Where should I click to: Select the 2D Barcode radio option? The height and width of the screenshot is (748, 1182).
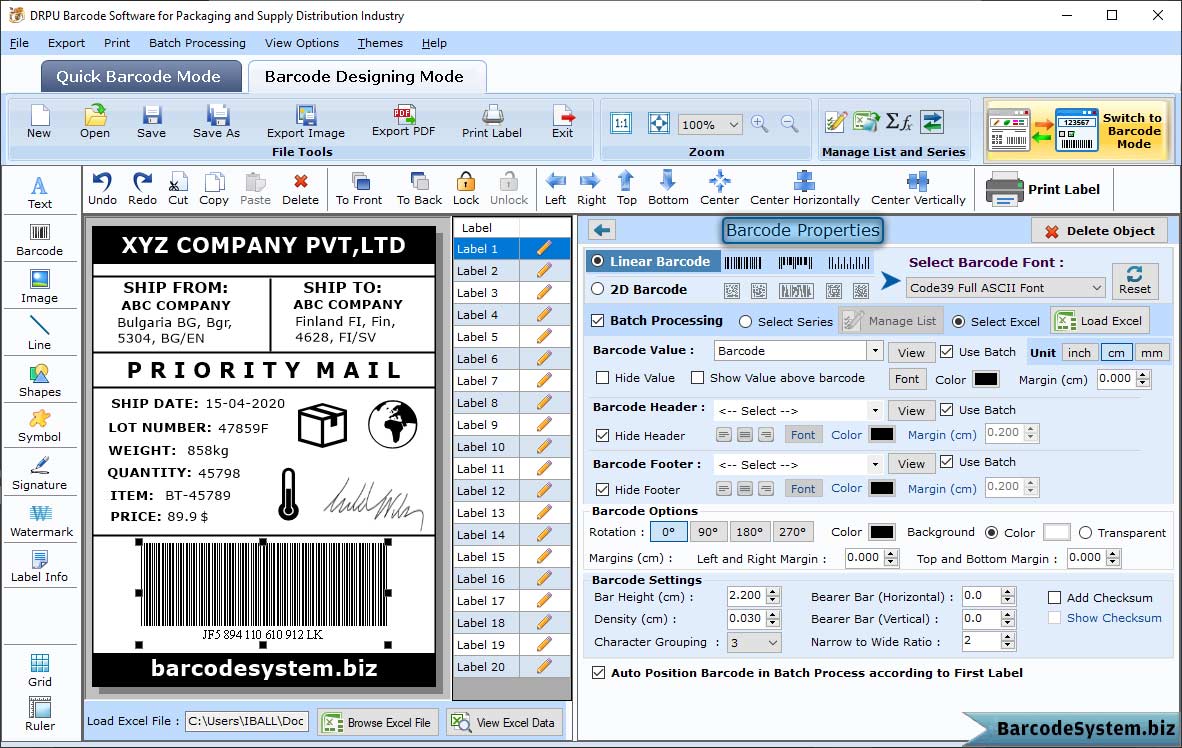pyautogui.click(x=598, y=289)
